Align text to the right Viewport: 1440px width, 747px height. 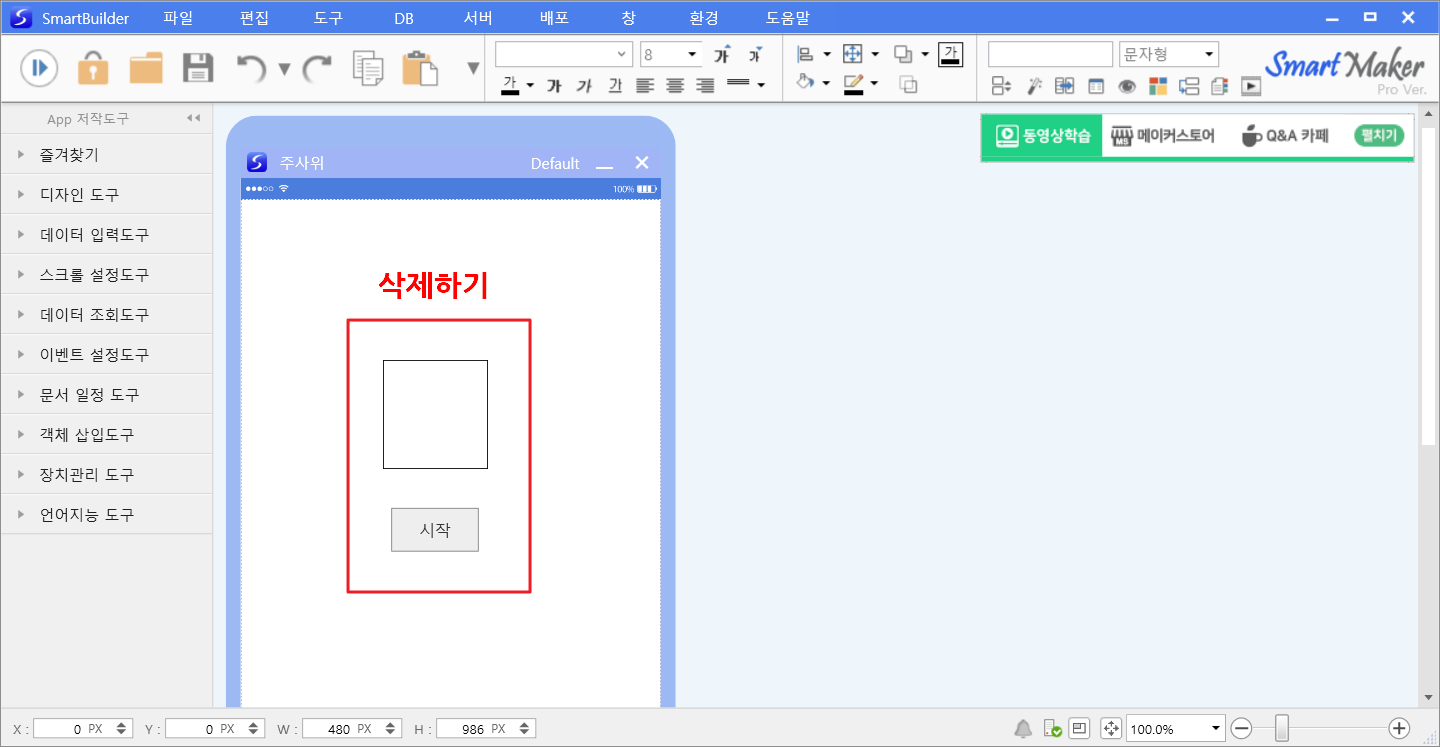click(x=705, y=85)
